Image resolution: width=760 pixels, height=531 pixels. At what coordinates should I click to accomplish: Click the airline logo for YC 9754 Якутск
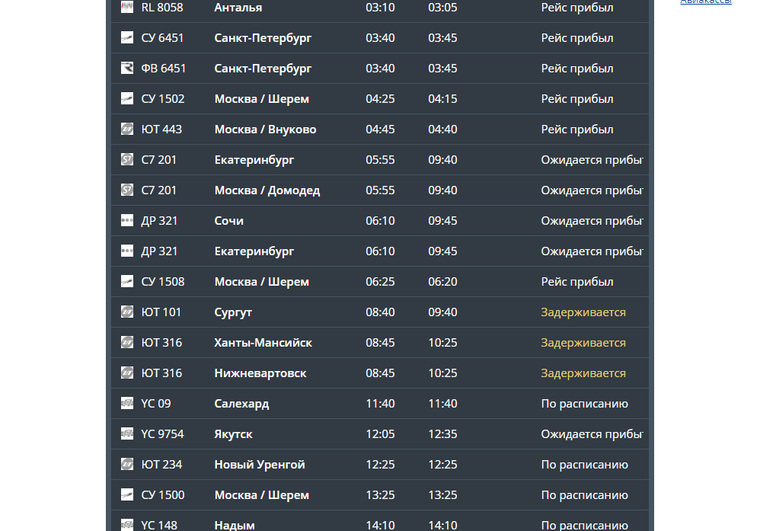(x=127, y=434)
